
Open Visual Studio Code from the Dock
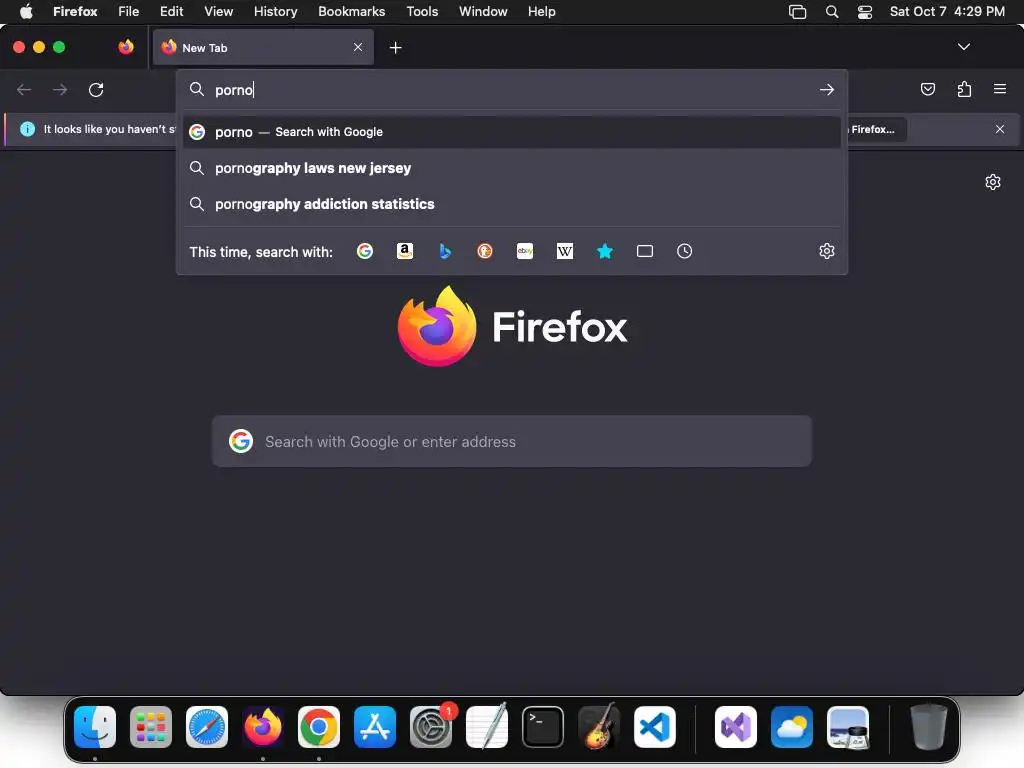655,726
